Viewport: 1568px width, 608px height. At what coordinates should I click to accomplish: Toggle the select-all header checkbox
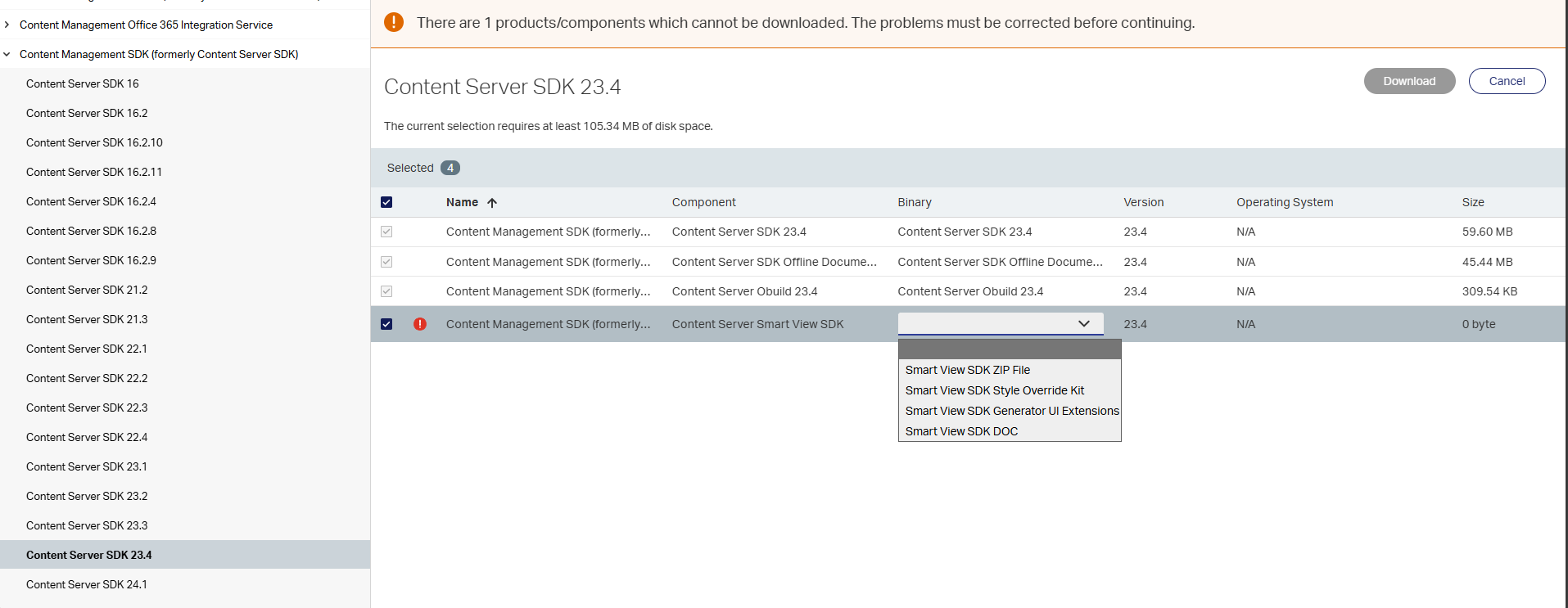coord(386,202)
